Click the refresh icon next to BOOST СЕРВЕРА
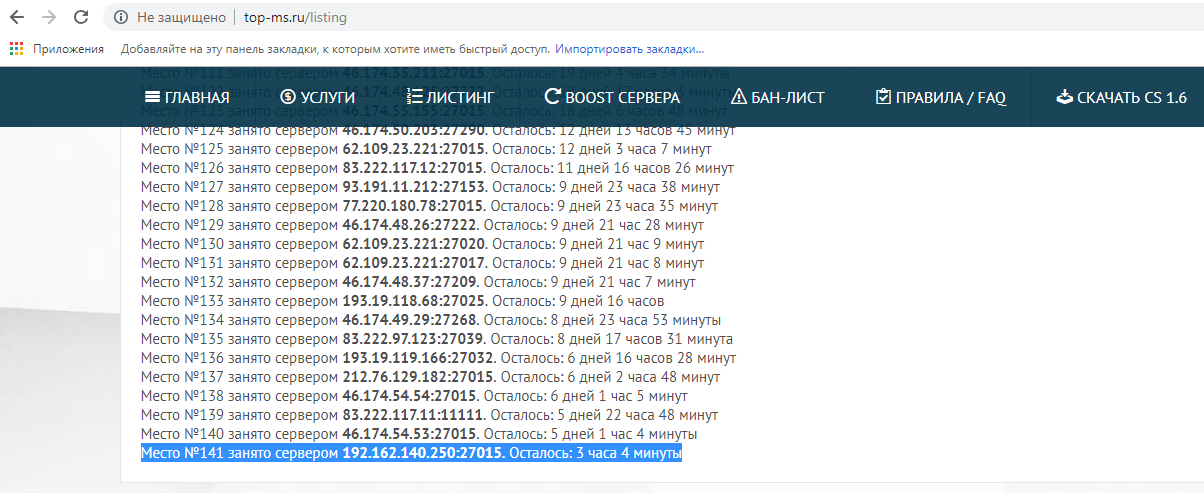Viewport: 1204px width, 493px height. point(553,97)
